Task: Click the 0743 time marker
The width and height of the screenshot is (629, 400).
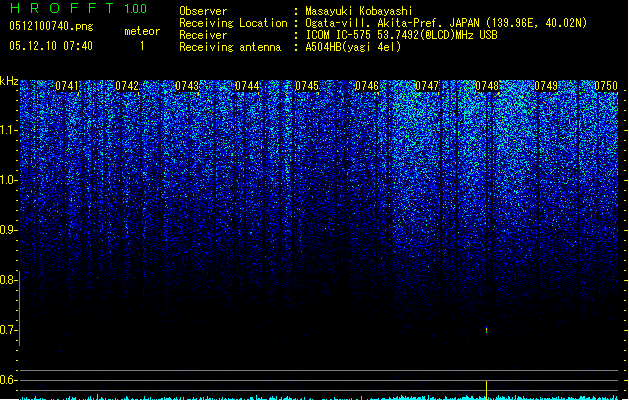Action: 187,86
